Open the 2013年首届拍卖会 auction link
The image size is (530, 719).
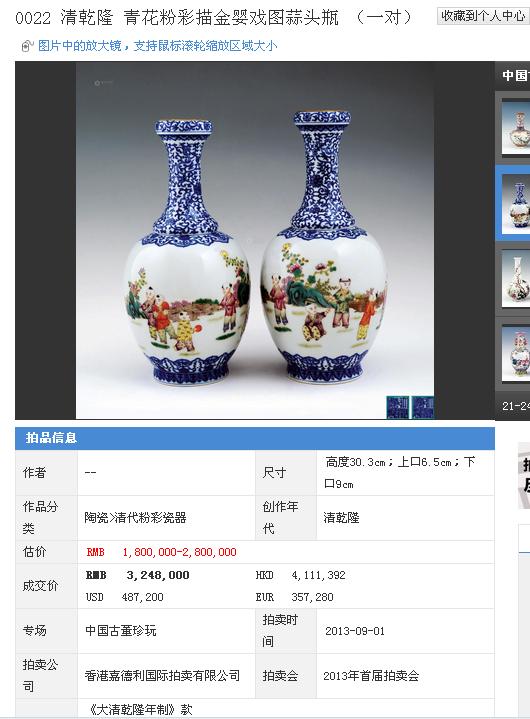(371, 675)
